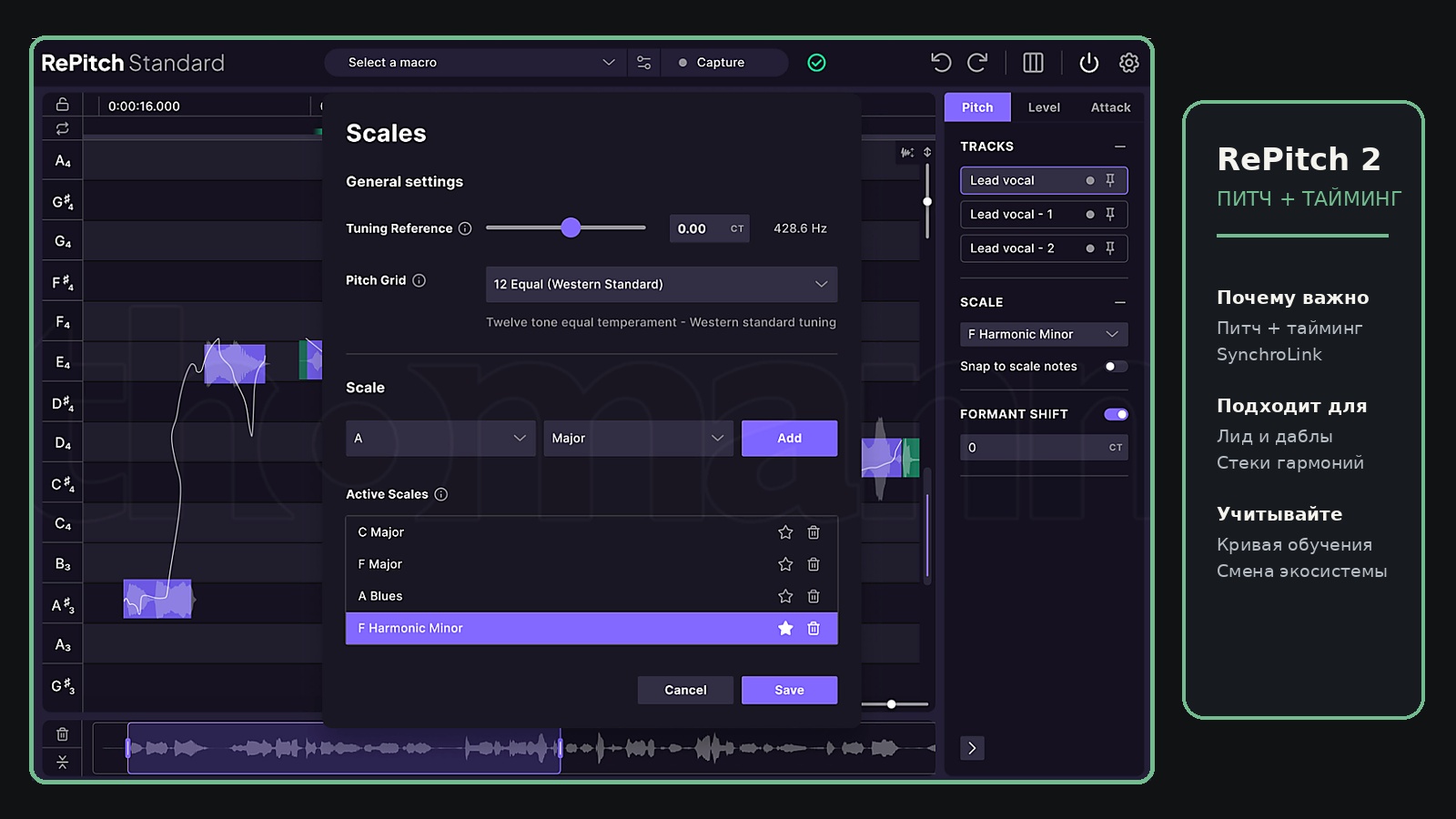This screenshot has width=1456, height=819.
Task: Click the redo arrow icon
Action: point(977,63)
